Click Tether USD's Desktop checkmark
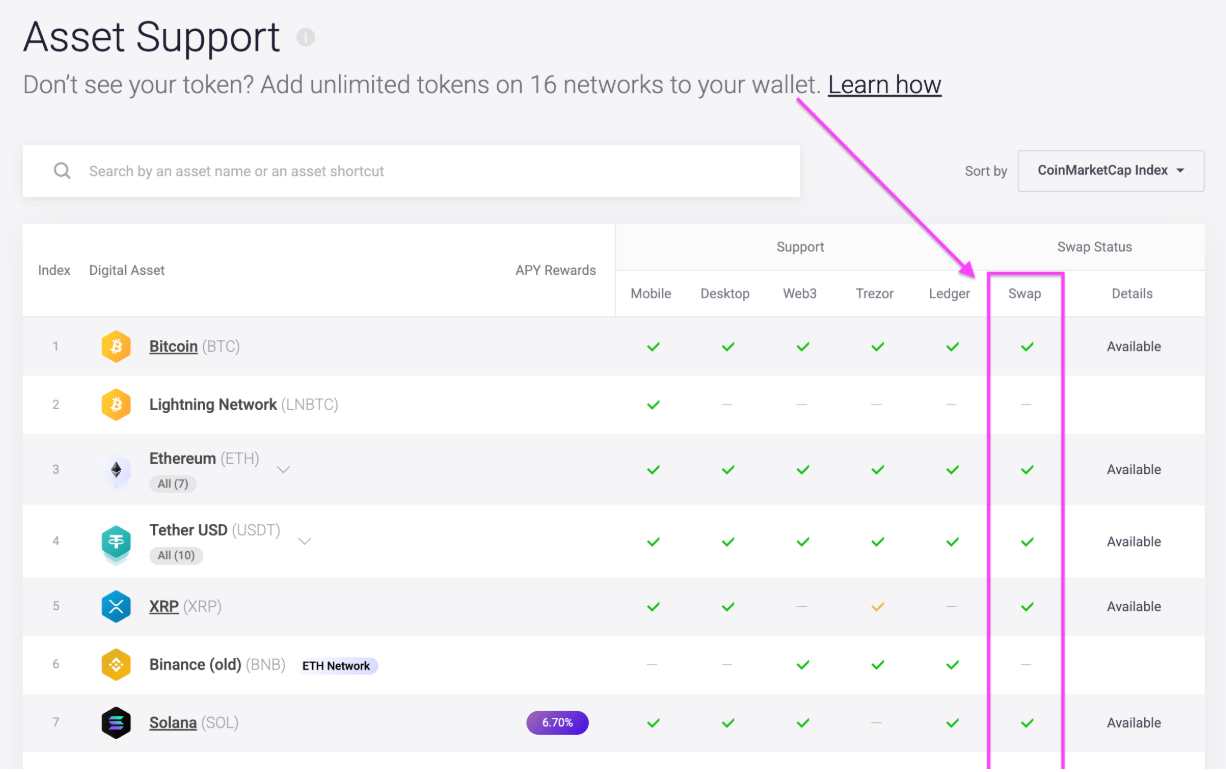Image resolution: width=1226 pixels, height=772 pixels. (x=728, y=542)
